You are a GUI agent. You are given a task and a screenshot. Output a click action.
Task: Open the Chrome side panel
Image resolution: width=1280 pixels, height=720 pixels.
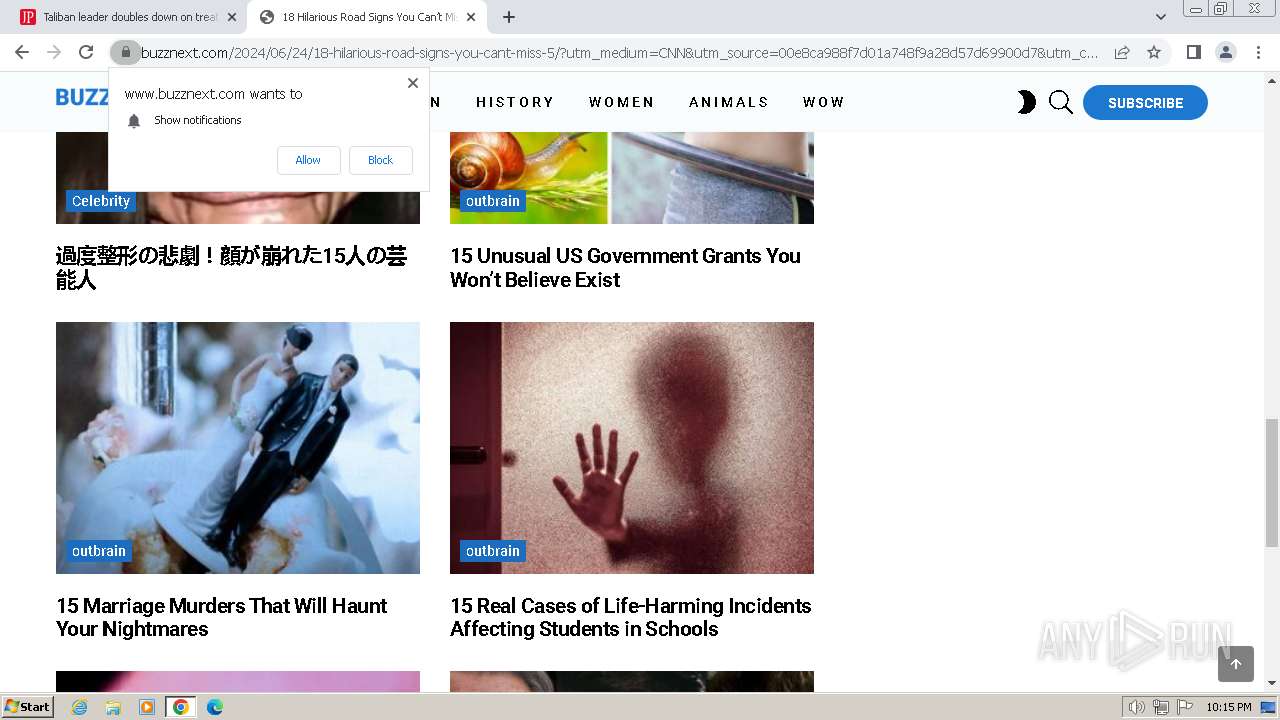pos(1193,52)
